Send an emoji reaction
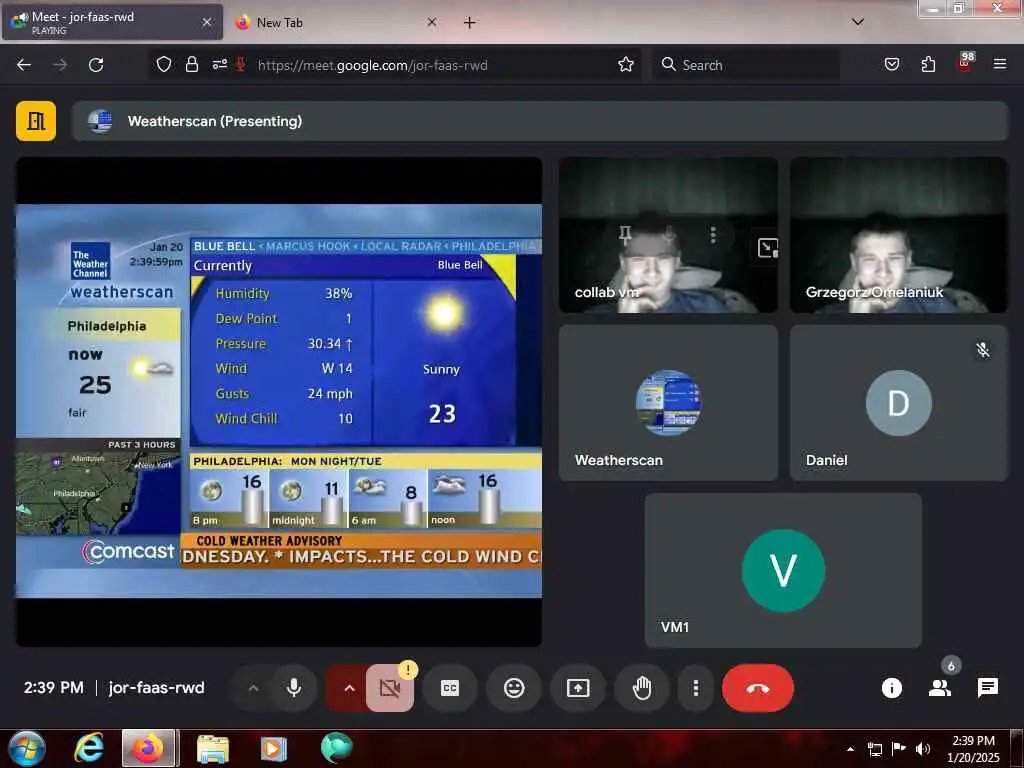 click(514, 688)
